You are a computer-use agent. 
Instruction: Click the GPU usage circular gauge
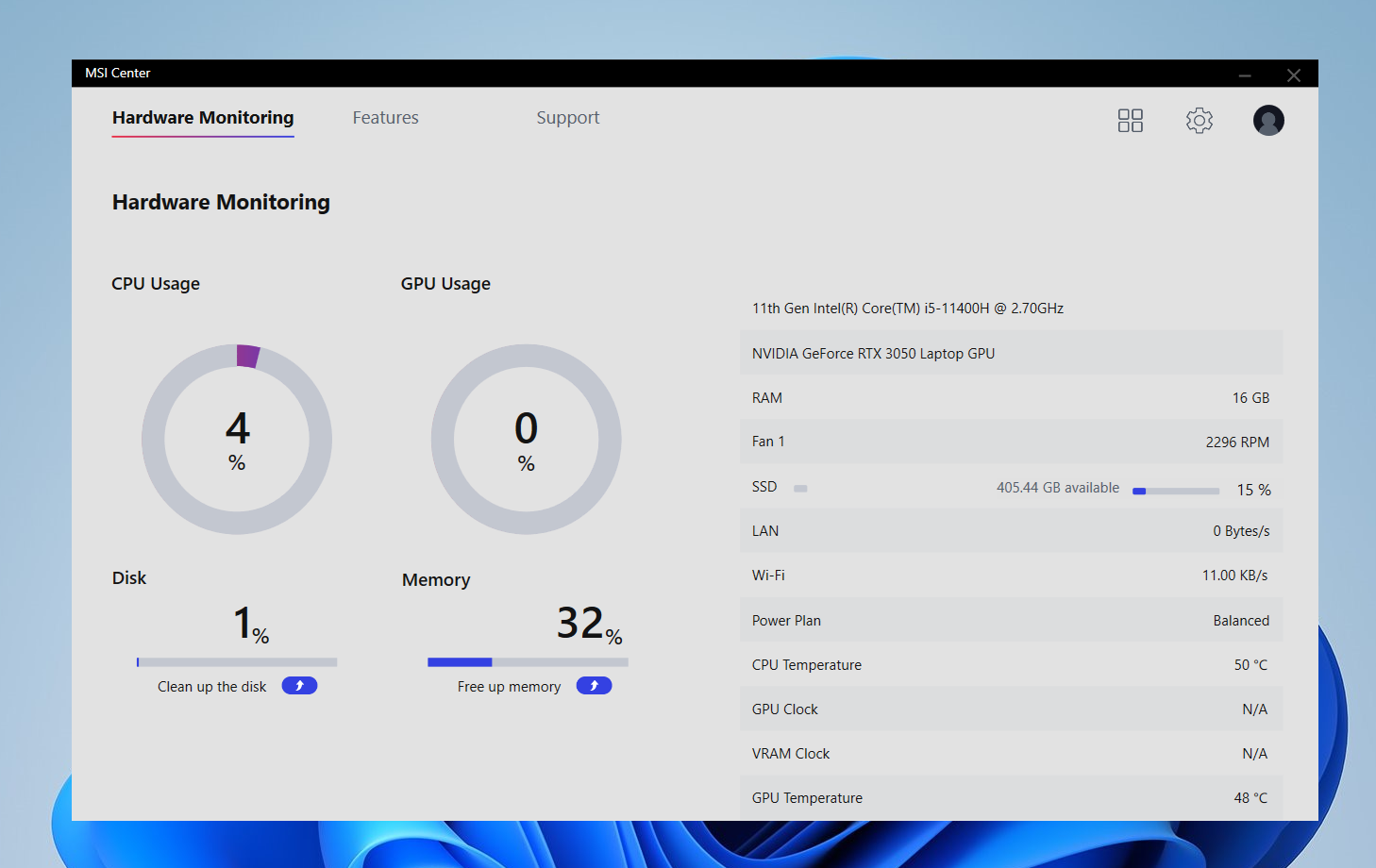pyautogui.click(x=526, y=439)
